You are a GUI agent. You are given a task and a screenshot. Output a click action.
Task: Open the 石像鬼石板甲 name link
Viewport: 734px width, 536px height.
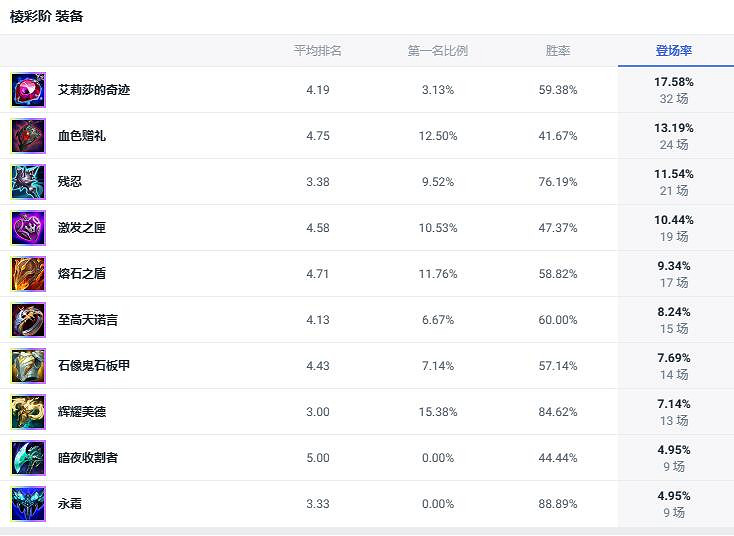94,366
